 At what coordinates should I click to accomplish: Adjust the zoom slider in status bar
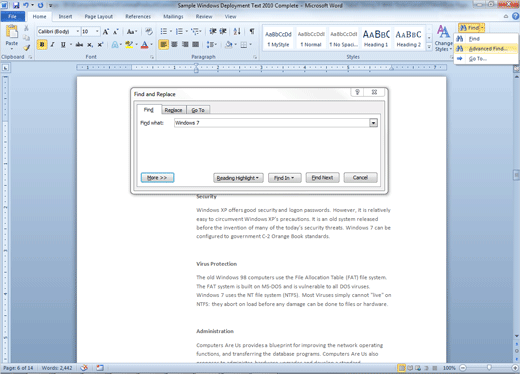pyautogui.click(x=489, y=368)
